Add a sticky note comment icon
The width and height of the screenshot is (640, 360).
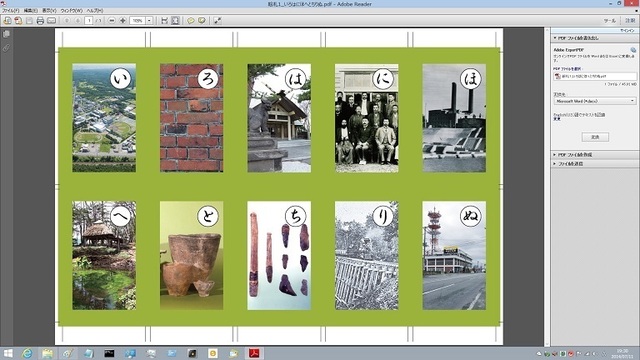[x=191, y=20]
